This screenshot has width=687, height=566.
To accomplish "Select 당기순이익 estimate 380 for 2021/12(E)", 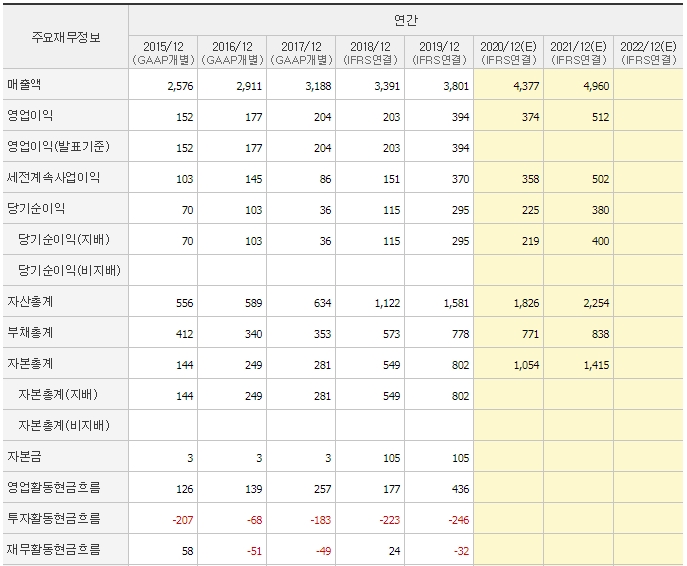I will tap(600, 210).
